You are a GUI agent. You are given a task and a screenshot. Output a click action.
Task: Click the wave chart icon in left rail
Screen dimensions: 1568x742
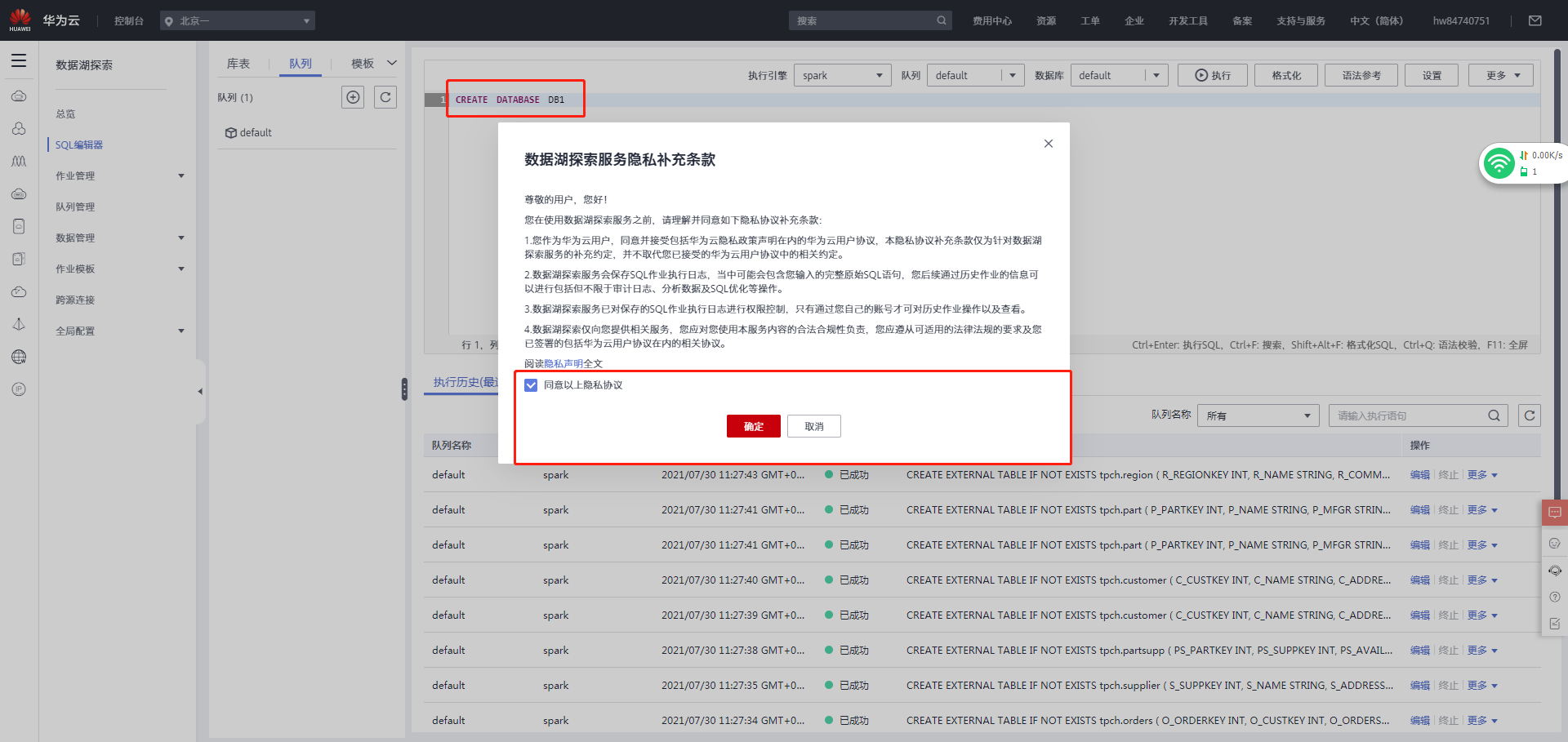point(19,161)
